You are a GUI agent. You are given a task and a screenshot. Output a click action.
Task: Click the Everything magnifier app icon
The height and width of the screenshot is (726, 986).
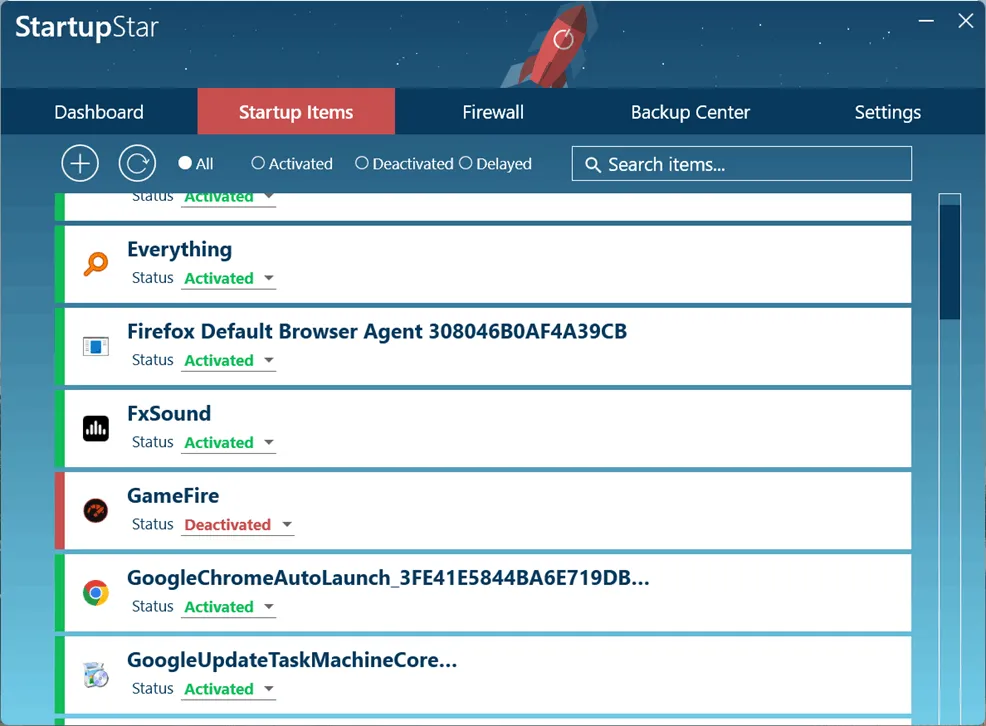coord(96,264)
